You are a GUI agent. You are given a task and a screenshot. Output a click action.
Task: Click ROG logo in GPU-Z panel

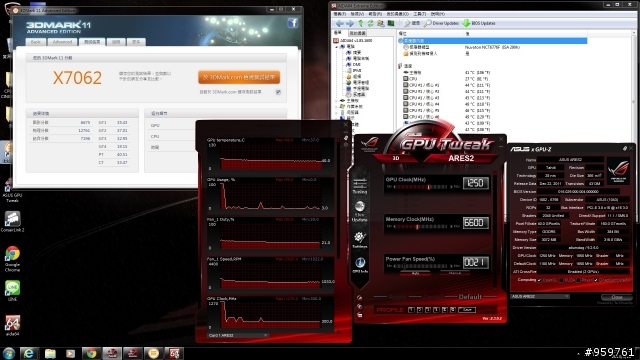click(x=618, y=171)
